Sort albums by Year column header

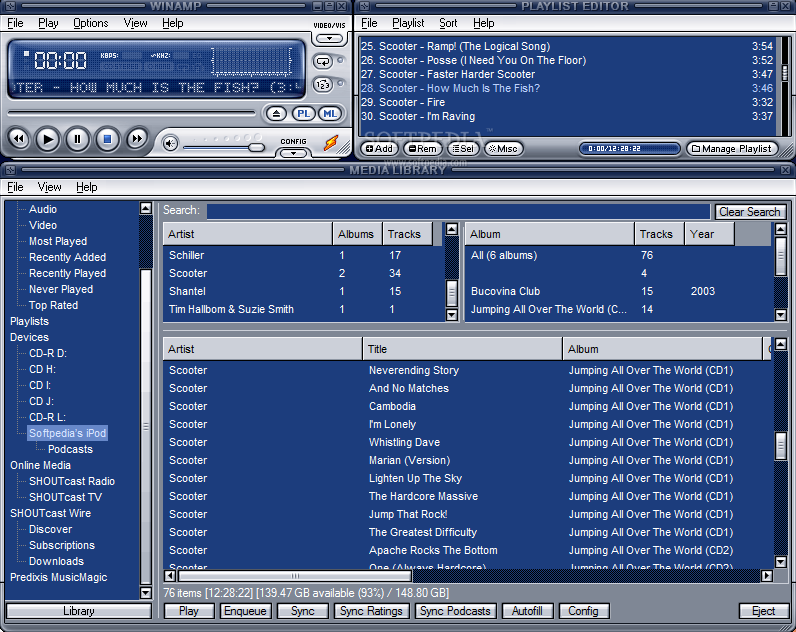[x=709, y=234]
